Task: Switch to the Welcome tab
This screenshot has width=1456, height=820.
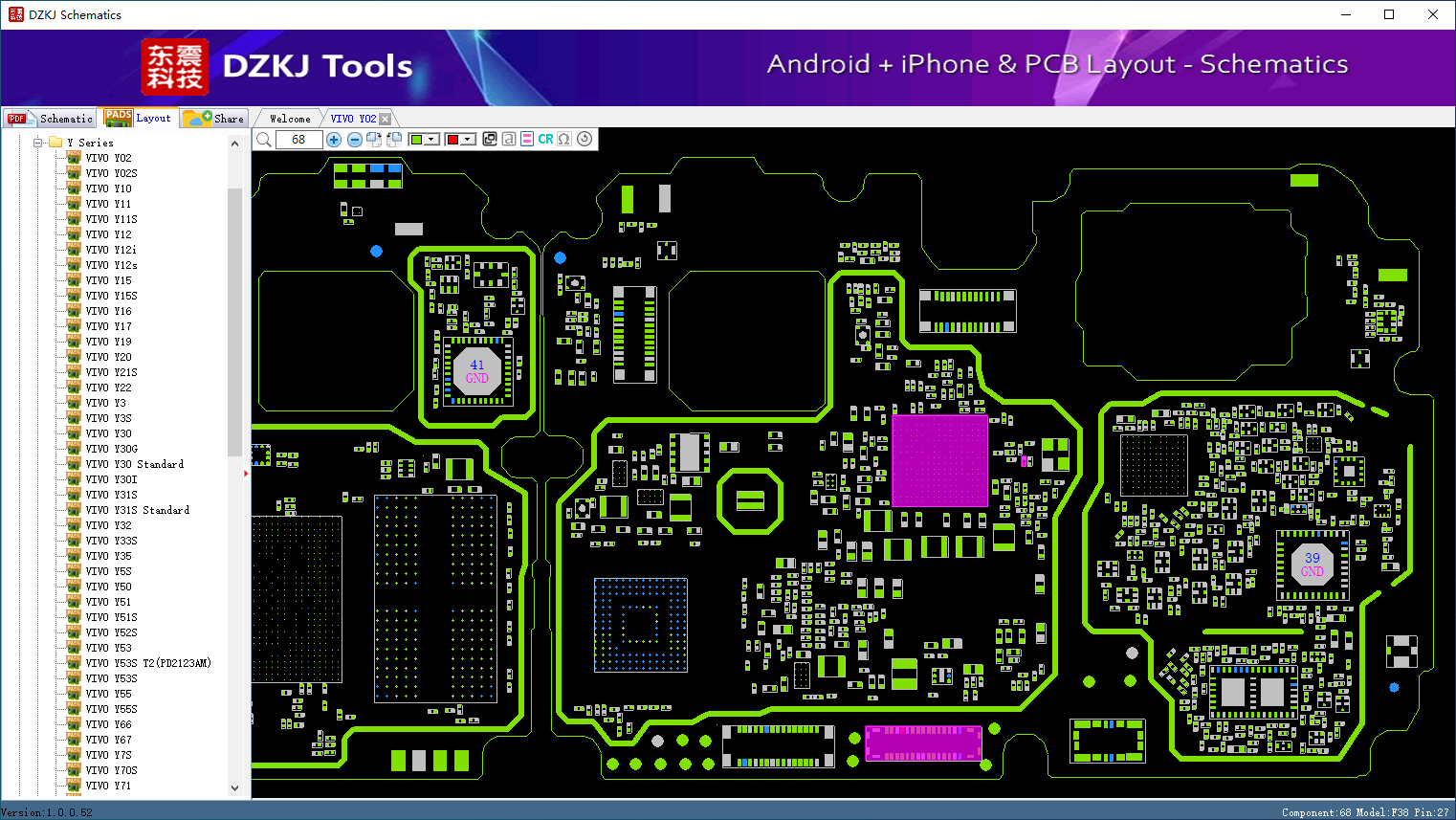Action: [x=290, y=119]
